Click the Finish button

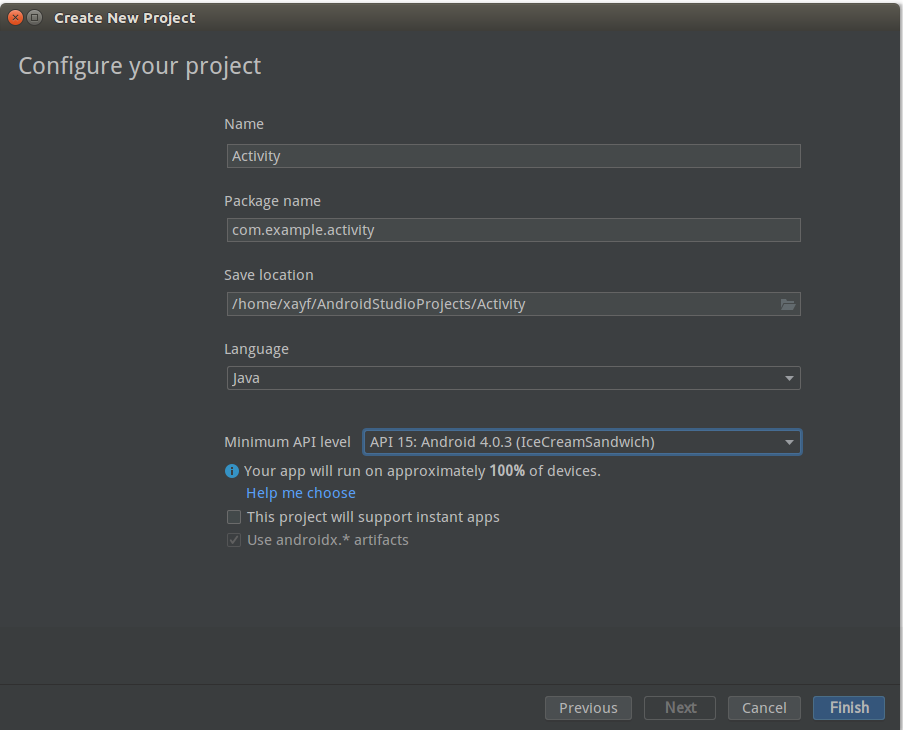click(849, 708)
